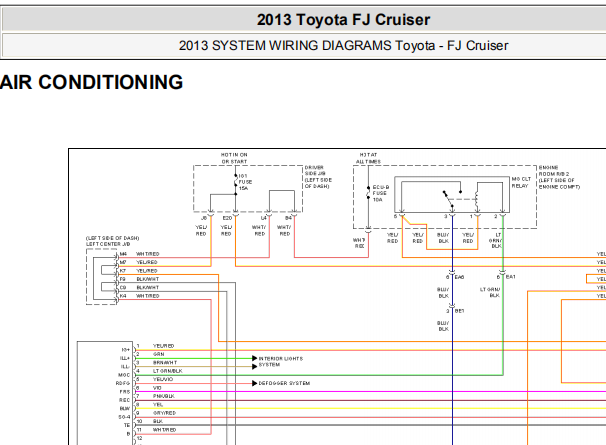Select the IG1 FUSE 15A label

coord(245,182)
